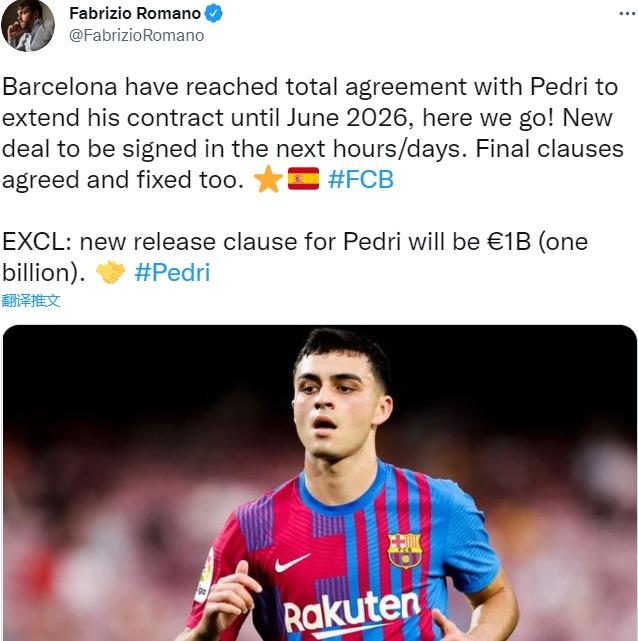
Task: Click the handshake emoji
Action: coord(110,272)
